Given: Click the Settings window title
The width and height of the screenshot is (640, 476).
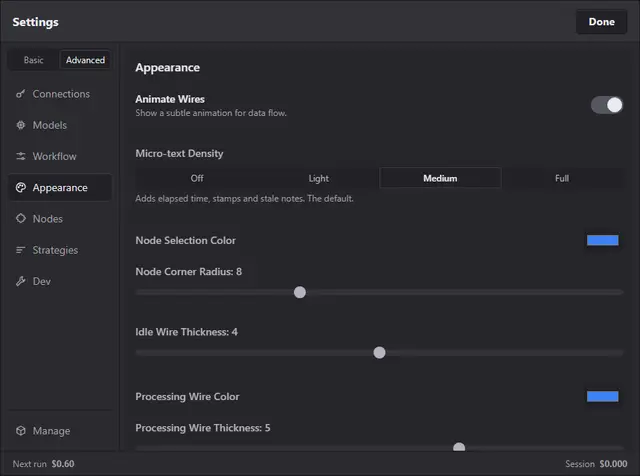Looking at the screenshot, I should tap(36, 22).
